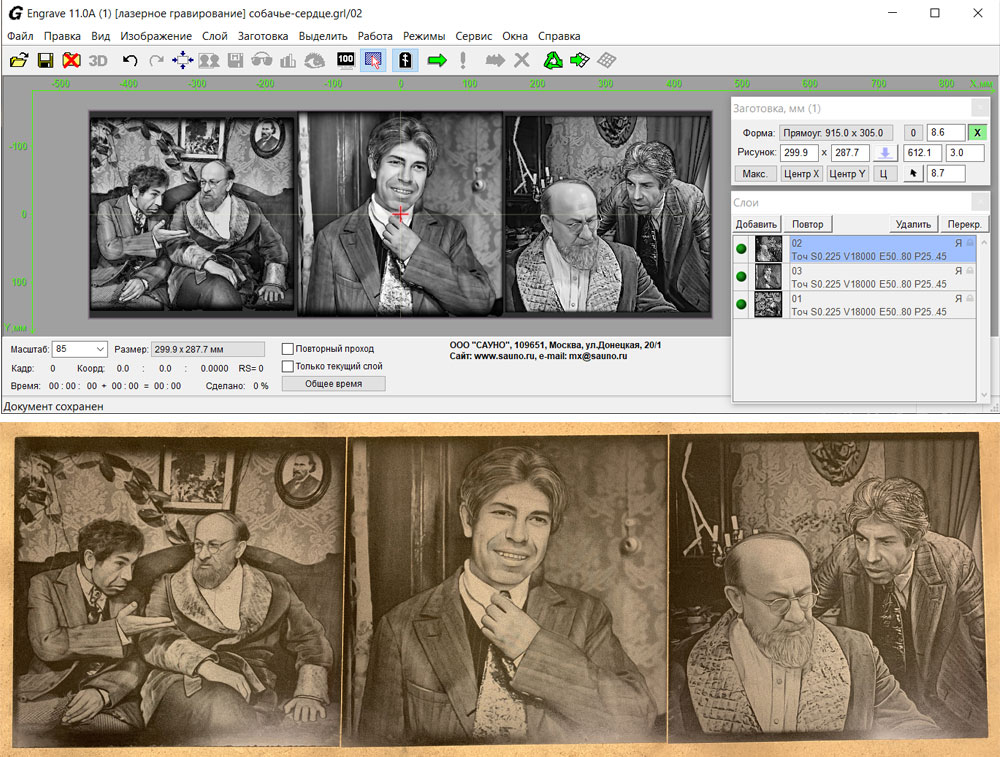The width and height of the screenshot is (1000, 757).
Task: Click the green recycle triangle icon
Action: point(552,60)
